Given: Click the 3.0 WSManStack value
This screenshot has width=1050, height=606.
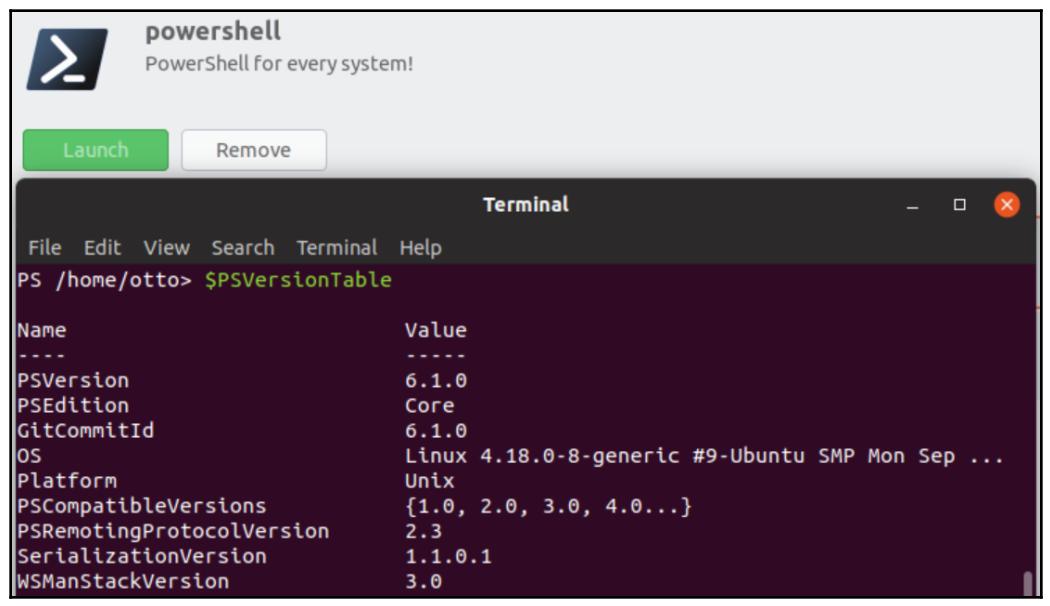Looking at the screenshot, I should [x=423, y=581].
